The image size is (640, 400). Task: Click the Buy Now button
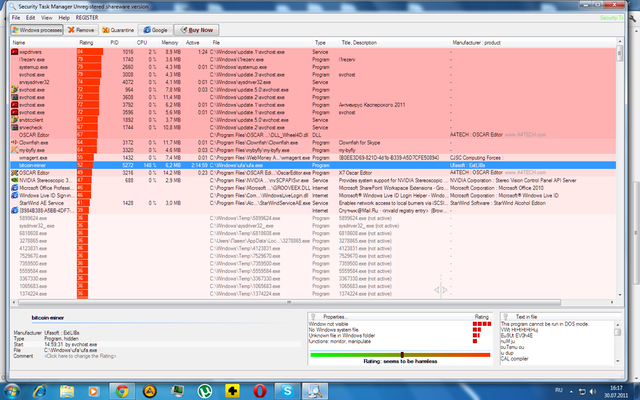pyautogui.click(x=196, y=30)
